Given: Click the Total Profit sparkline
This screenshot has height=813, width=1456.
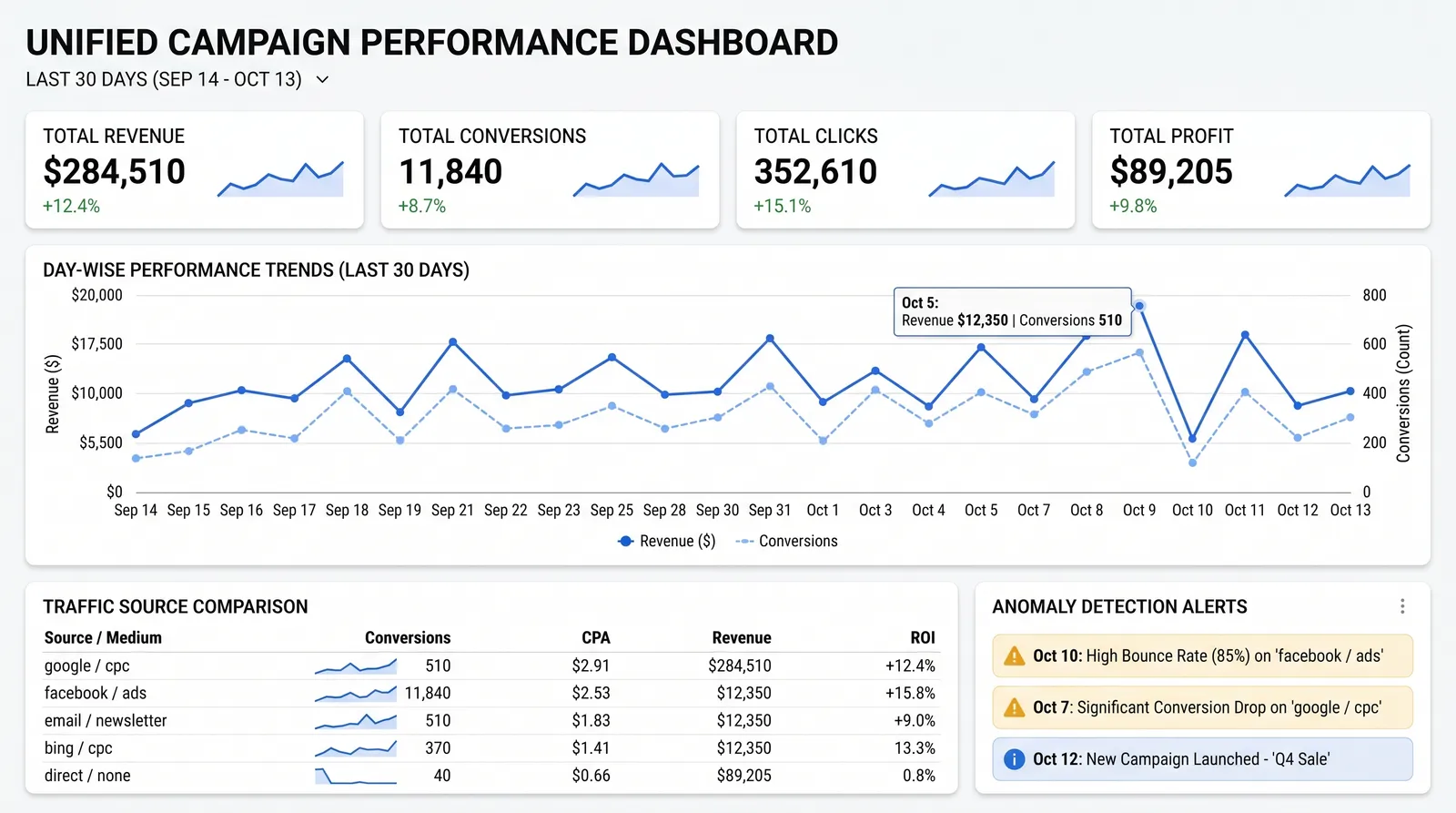Looking at the screenshot, I should pyautogui.click(x=1347, y=179).
